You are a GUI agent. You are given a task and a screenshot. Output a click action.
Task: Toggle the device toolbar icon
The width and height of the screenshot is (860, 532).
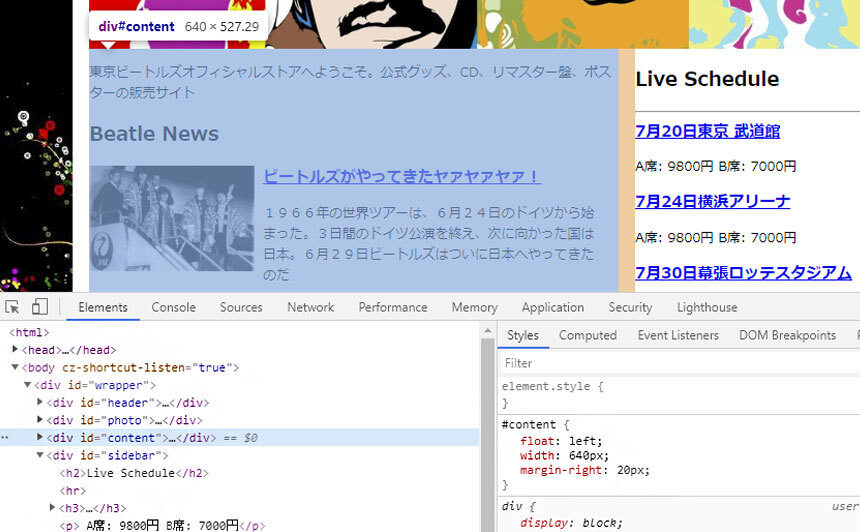pyautogui.click(x=39, y=307)
